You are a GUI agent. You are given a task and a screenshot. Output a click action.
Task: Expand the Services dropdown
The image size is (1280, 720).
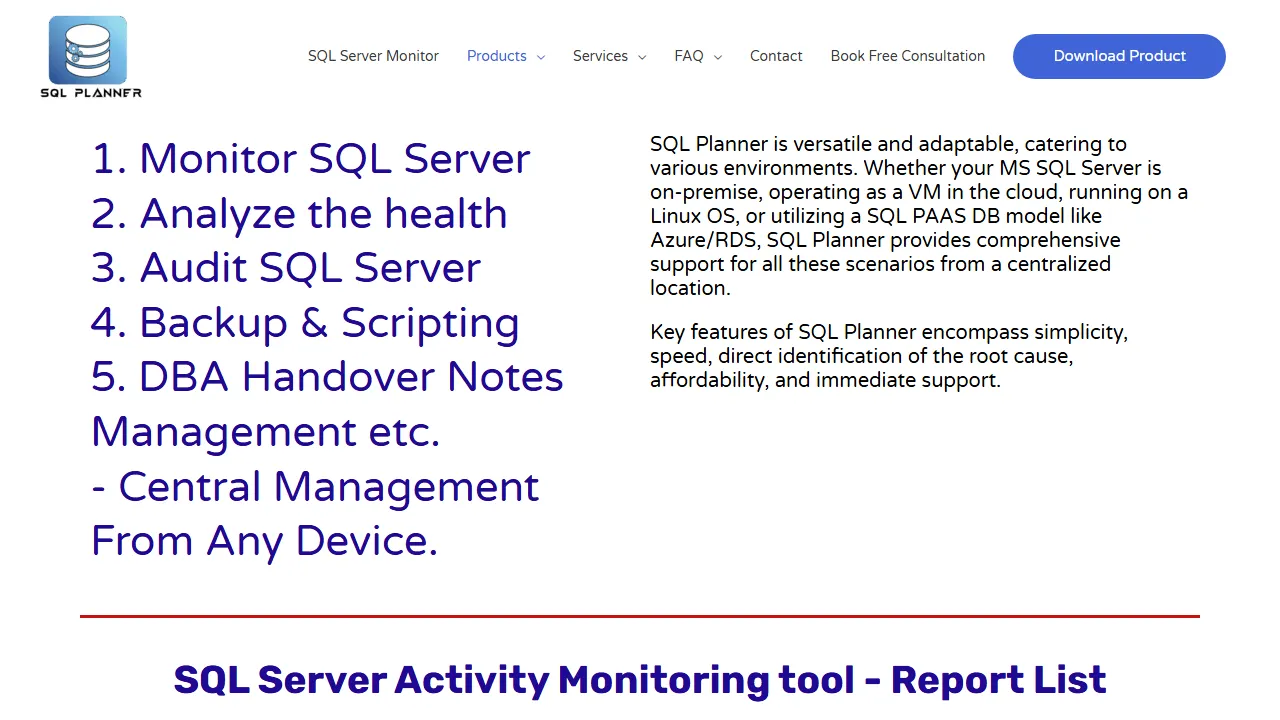click(x=600, y=56)
